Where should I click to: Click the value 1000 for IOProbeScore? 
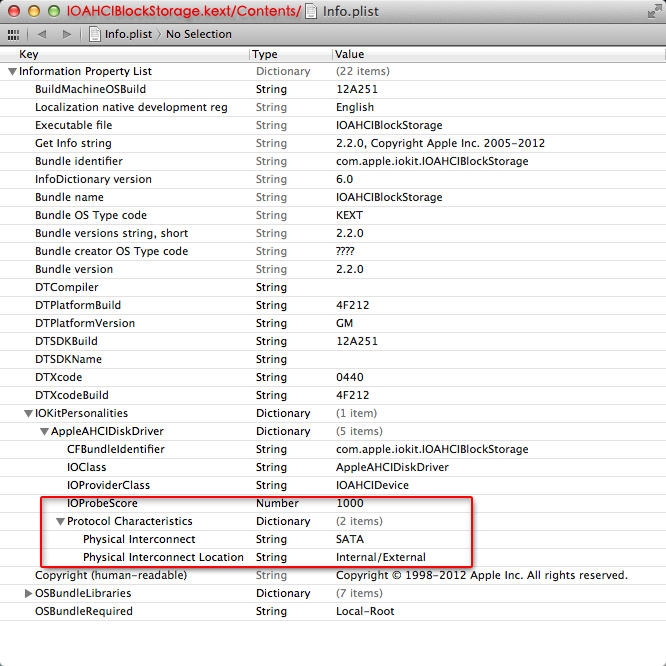[x=350, y=503]
